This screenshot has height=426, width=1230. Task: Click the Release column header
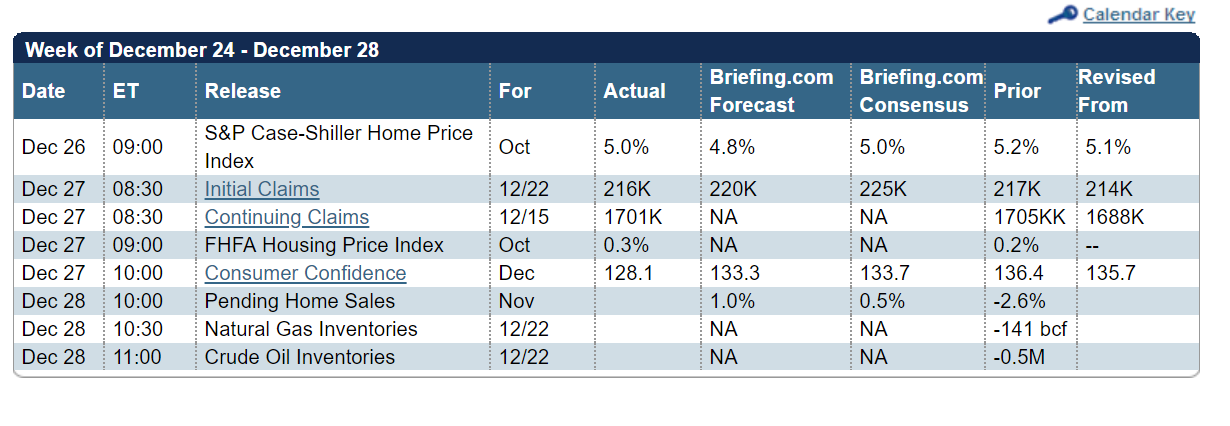[243, 91]
